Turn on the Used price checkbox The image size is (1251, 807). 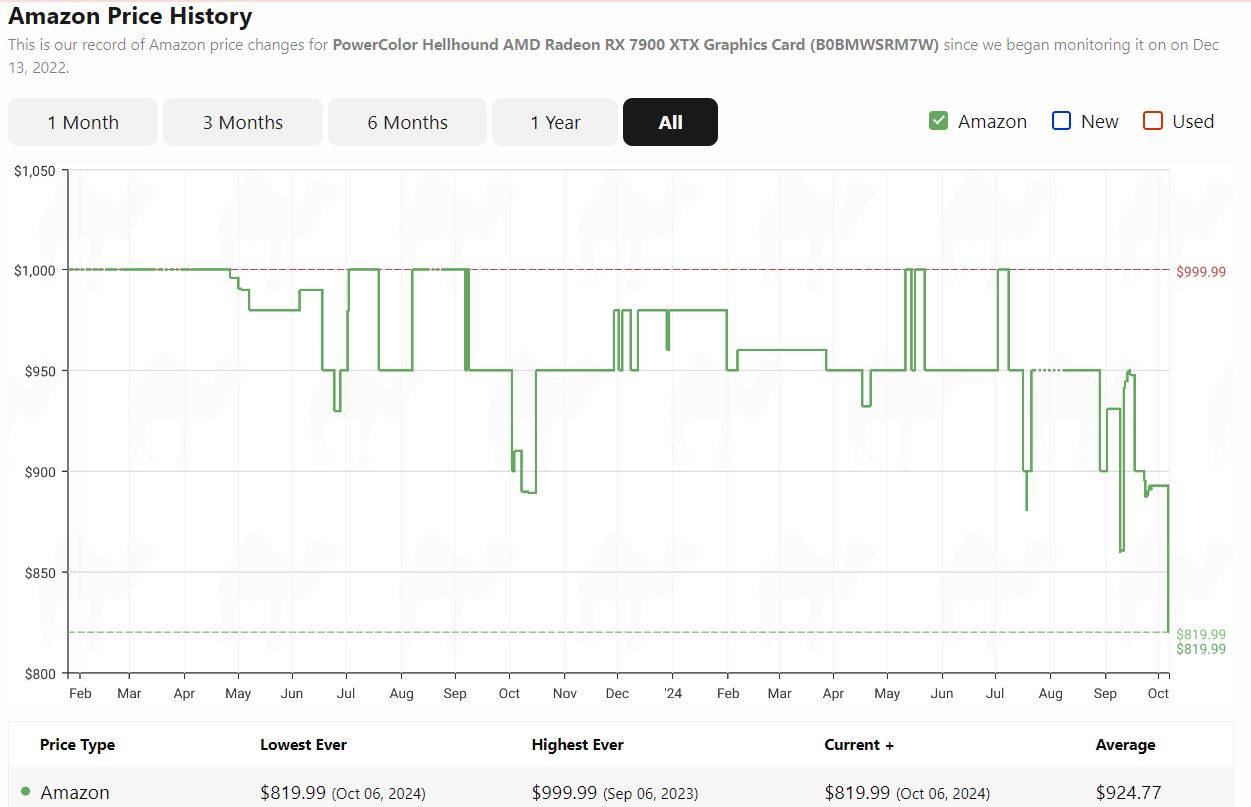pos(1153,121)
